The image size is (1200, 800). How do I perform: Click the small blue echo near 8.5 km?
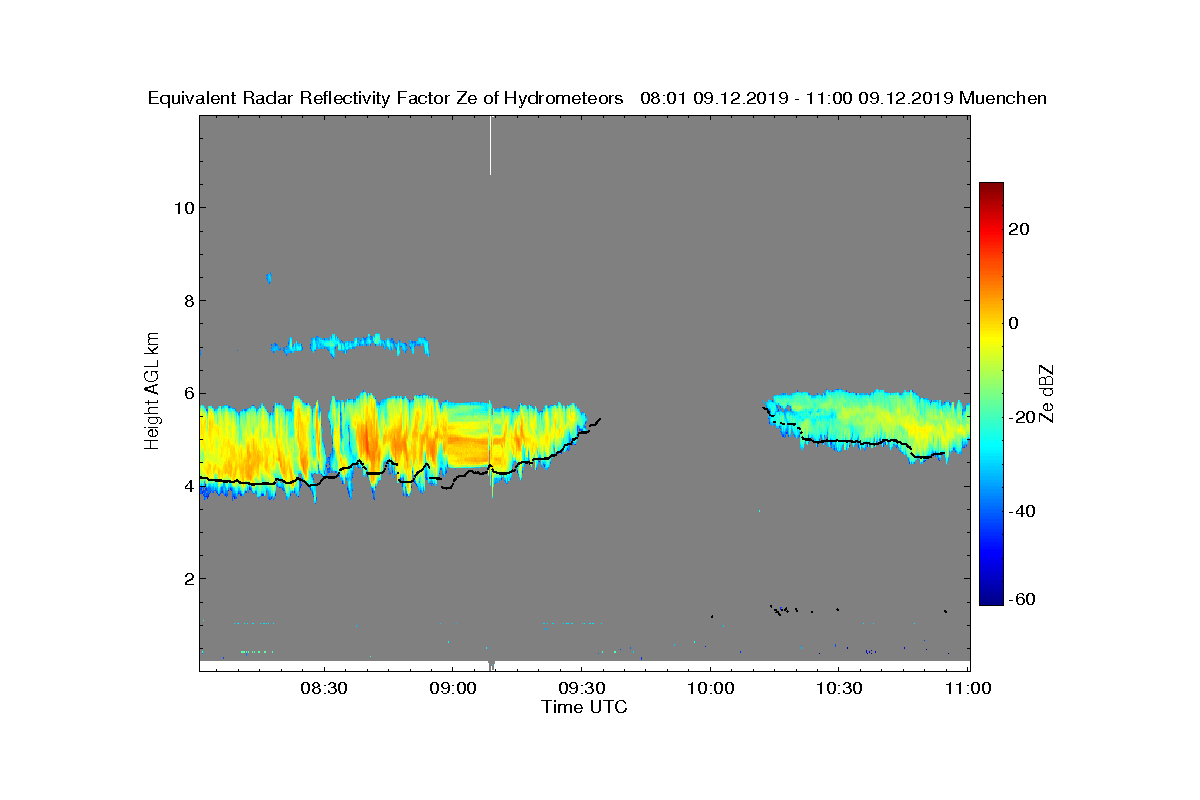(269, 278)
